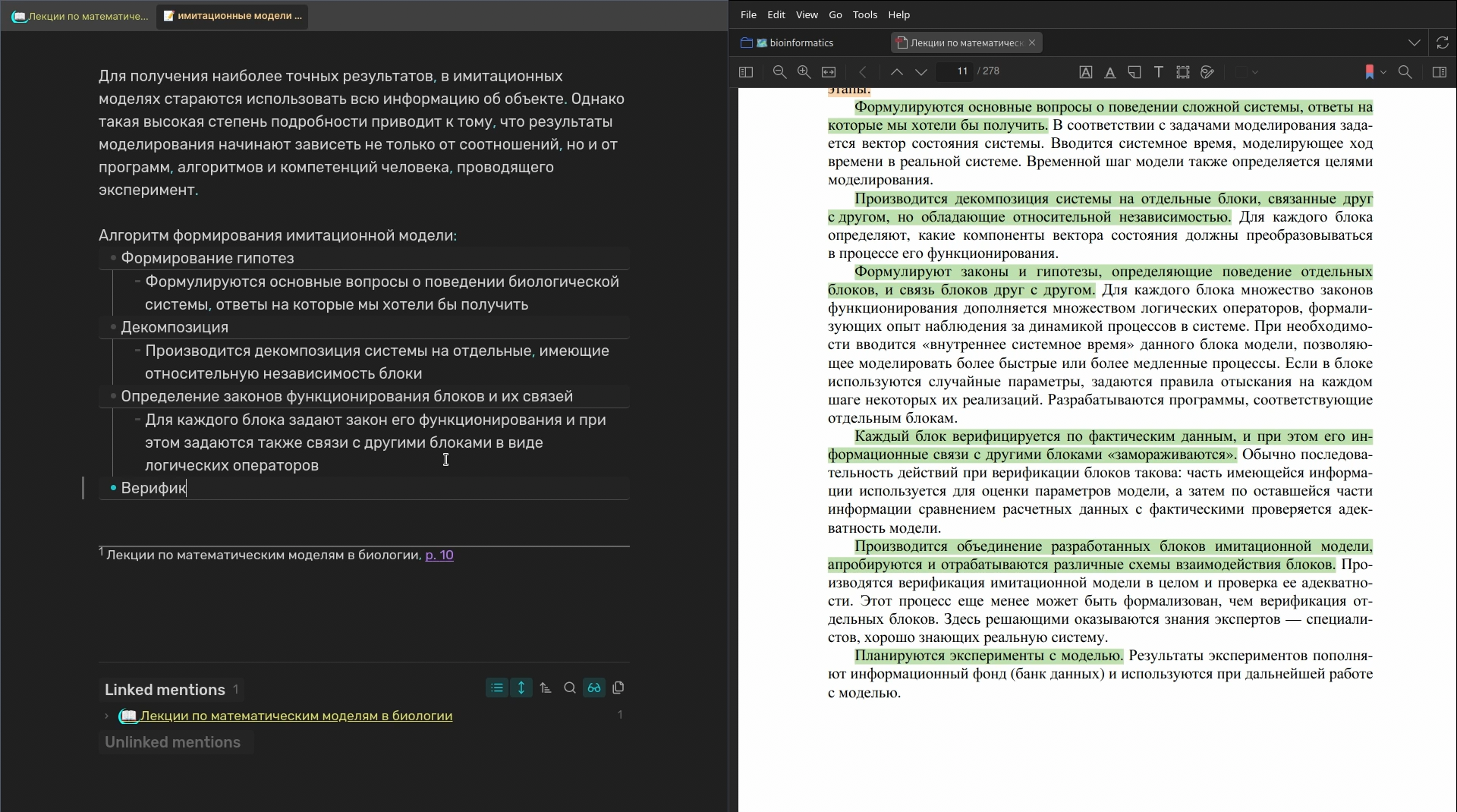
Task: Select the имитационные модели note tab
Action: 232,16
